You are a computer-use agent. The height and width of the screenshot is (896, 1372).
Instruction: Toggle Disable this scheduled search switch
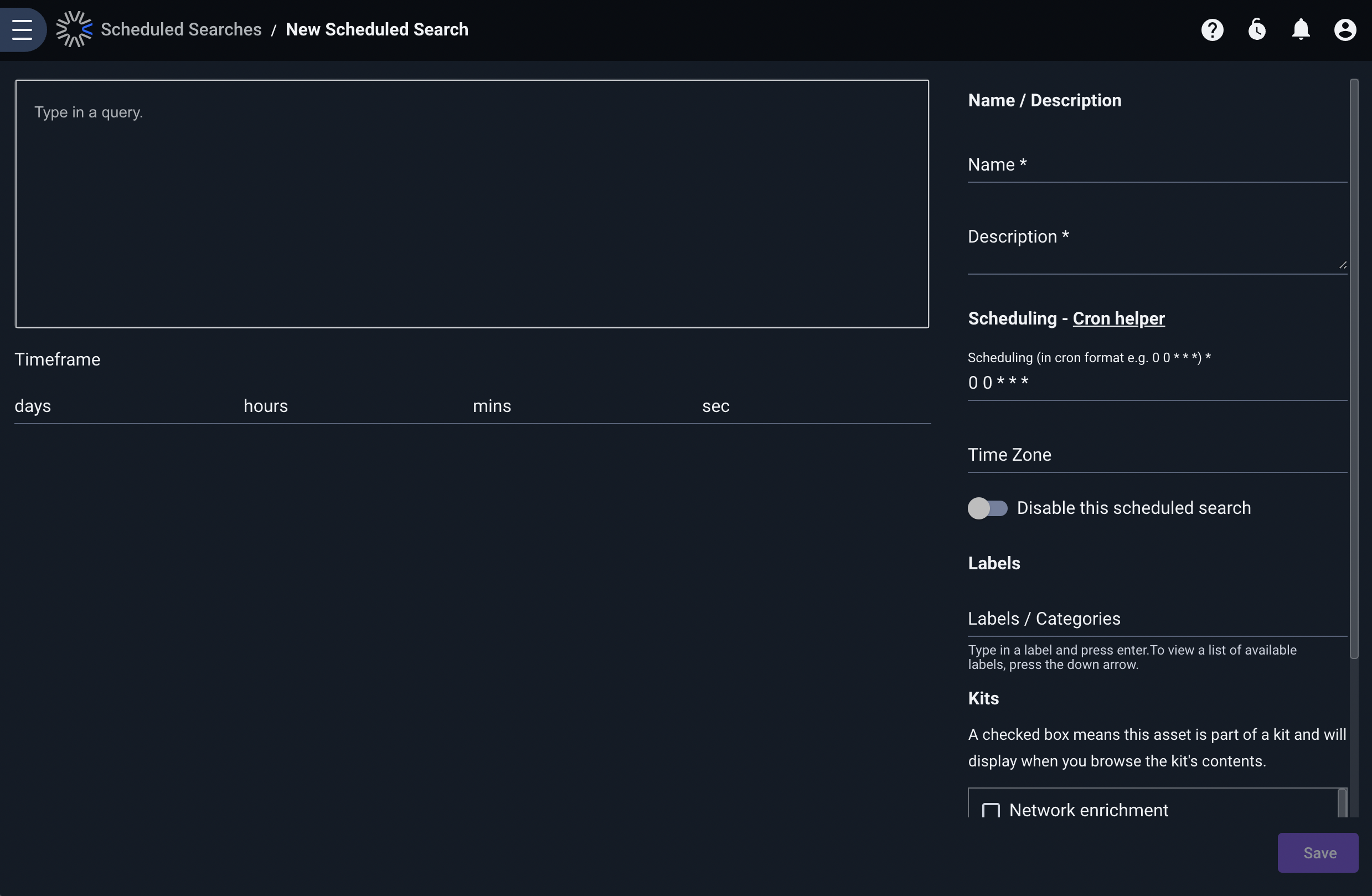[988, 508]
